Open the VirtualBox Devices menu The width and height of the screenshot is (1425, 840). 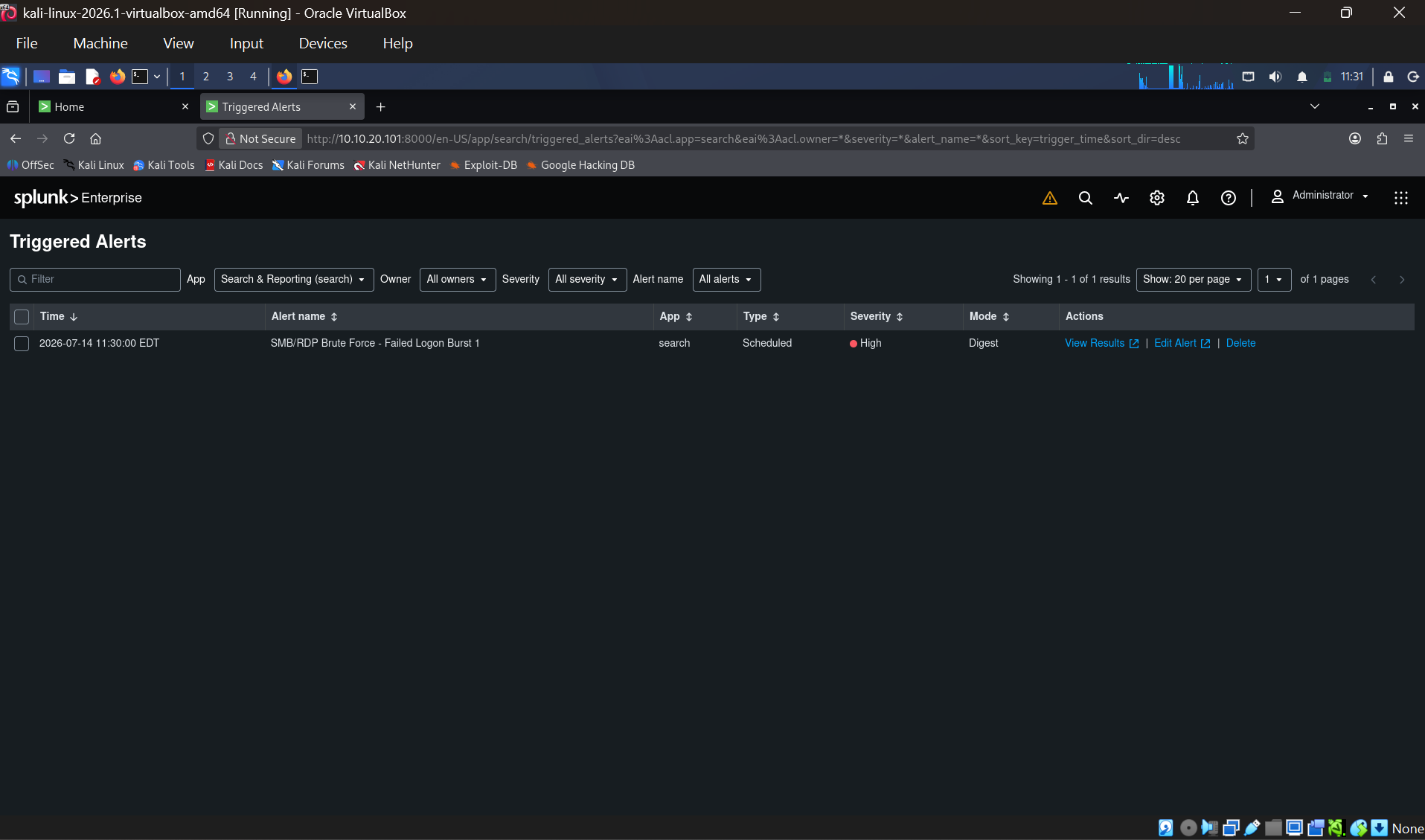(323, 43)
